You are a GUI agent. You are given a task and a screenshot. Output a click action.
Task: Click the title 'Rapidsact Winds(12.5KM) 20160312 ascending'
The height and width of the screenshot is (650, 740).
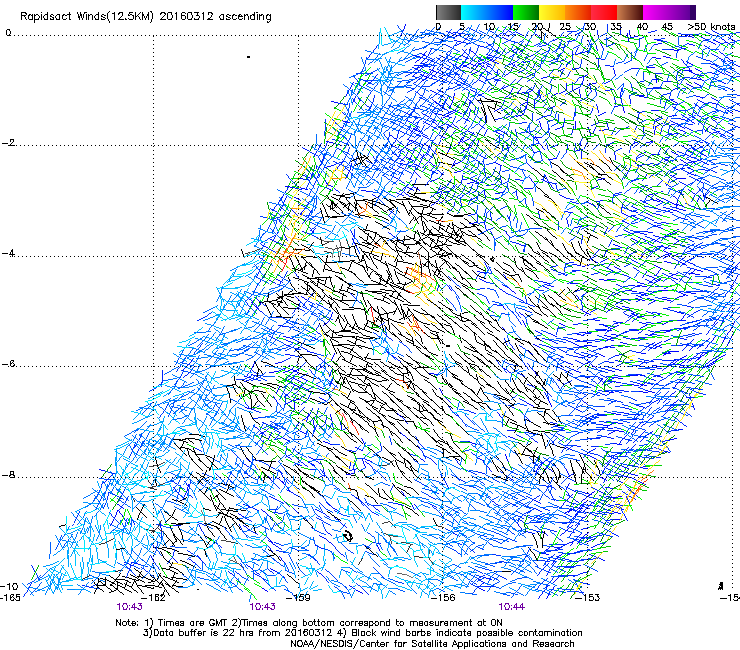[x=145, y=17]
